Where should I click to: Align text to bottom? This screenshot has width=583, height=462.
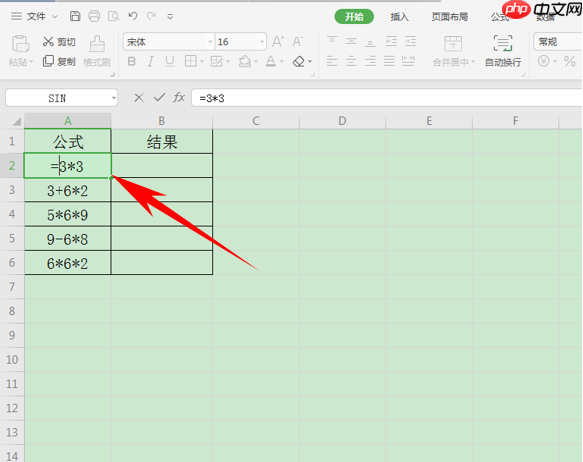[x=370, y=42]
